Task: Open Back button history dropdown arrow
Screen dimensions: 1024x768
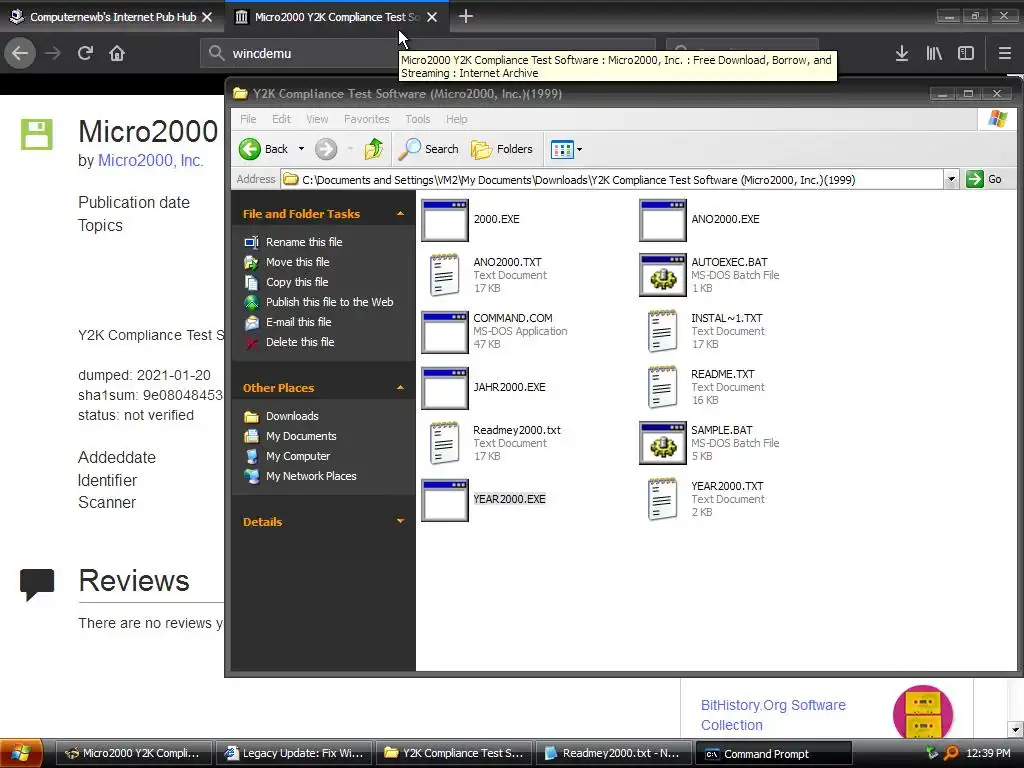Action: (301, 149)
